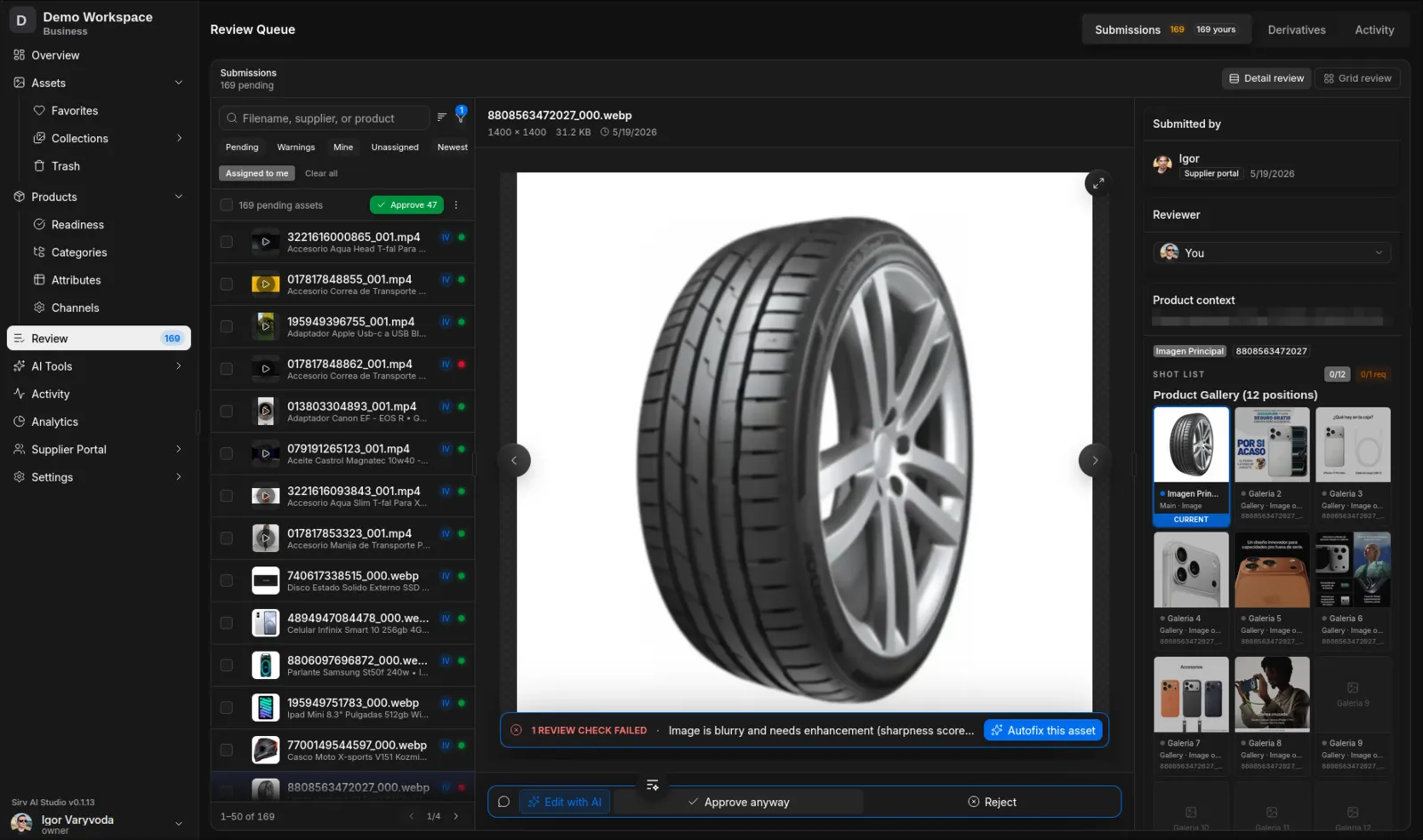
Task: Open Favorites heart icon
Action: pos(39,110)
